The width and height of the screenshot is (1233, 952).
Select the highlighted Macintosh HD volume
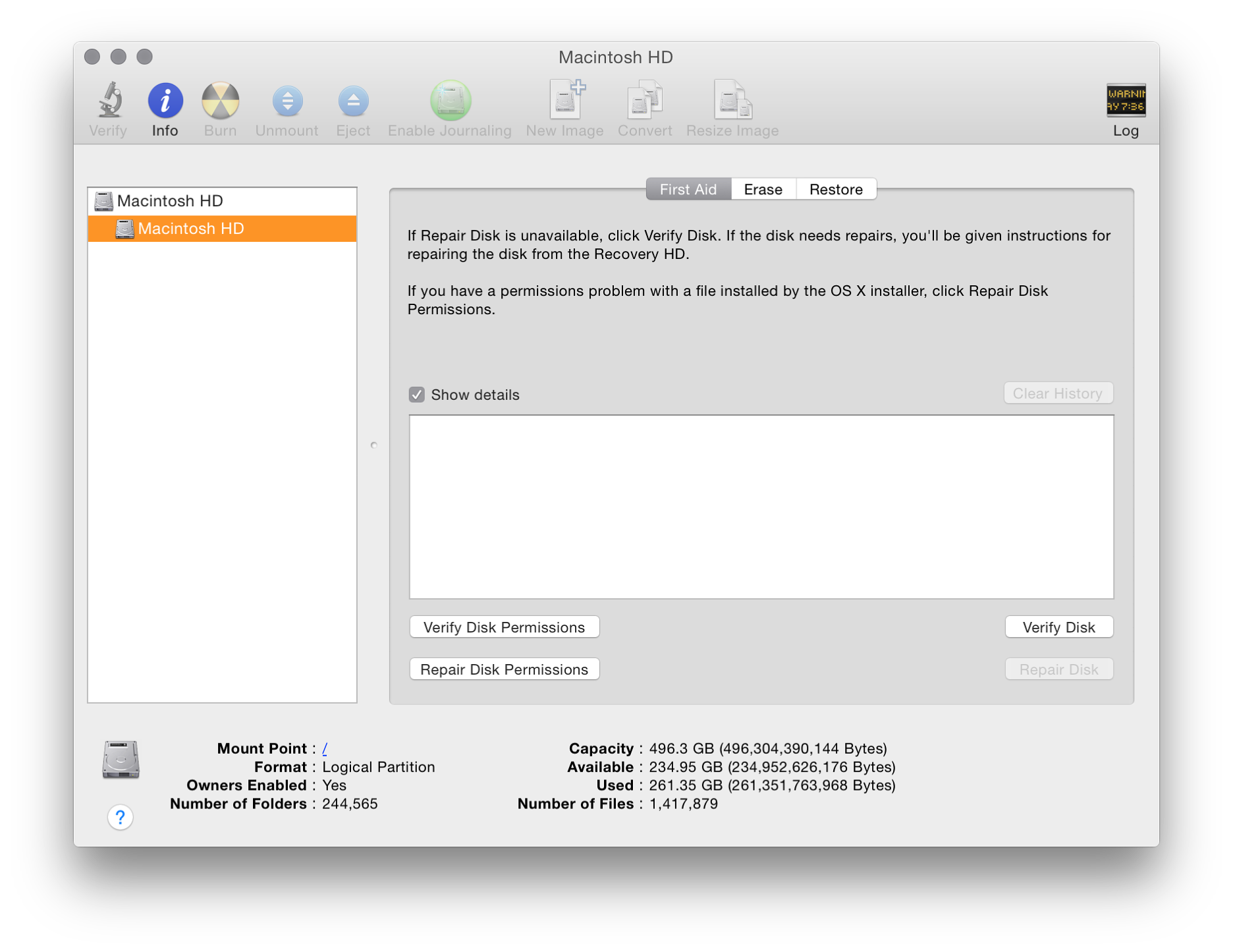[x=223, y=229]
